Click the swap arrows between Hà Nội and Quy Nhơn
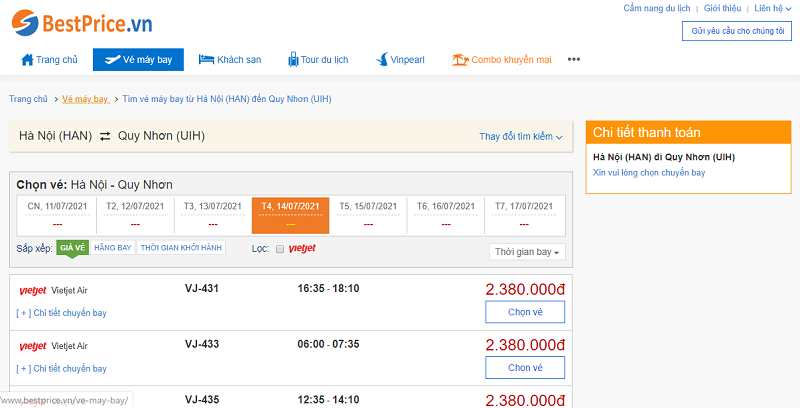This screenshot has width=800, height=408. click(x=105, y=136)
